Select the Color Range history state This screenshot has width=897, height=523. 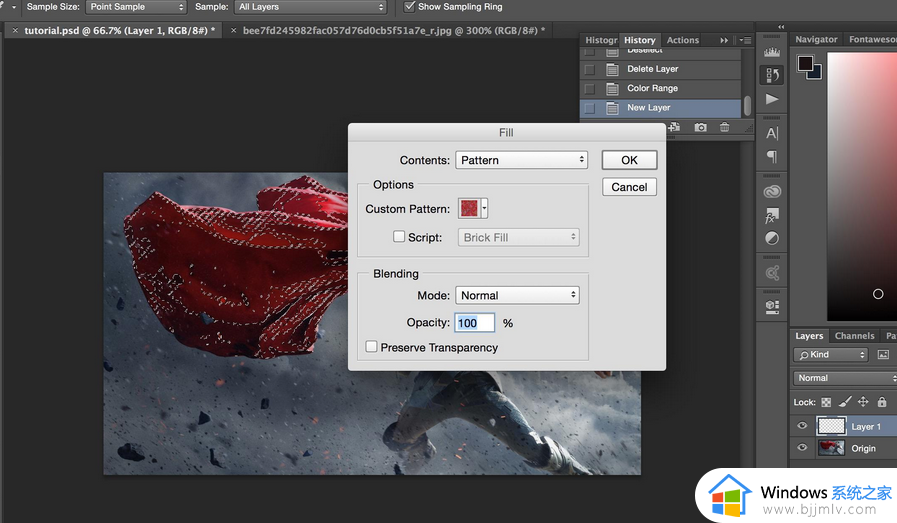click(x=660, y=89)
